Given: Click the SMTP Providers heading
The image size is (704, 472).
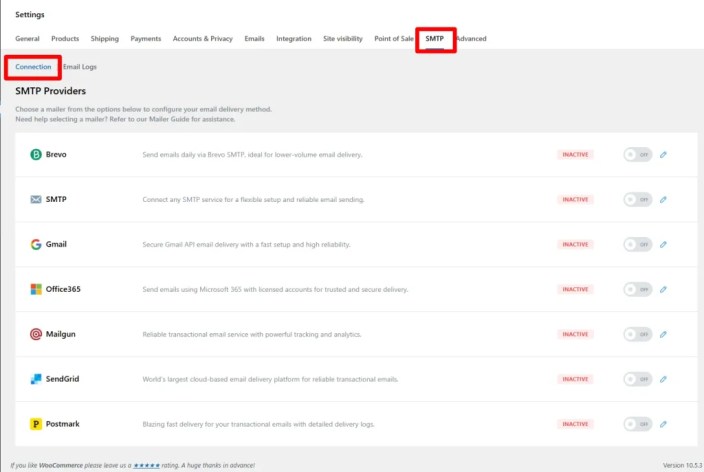Looking at the screenshot, I should coord(50,91).
